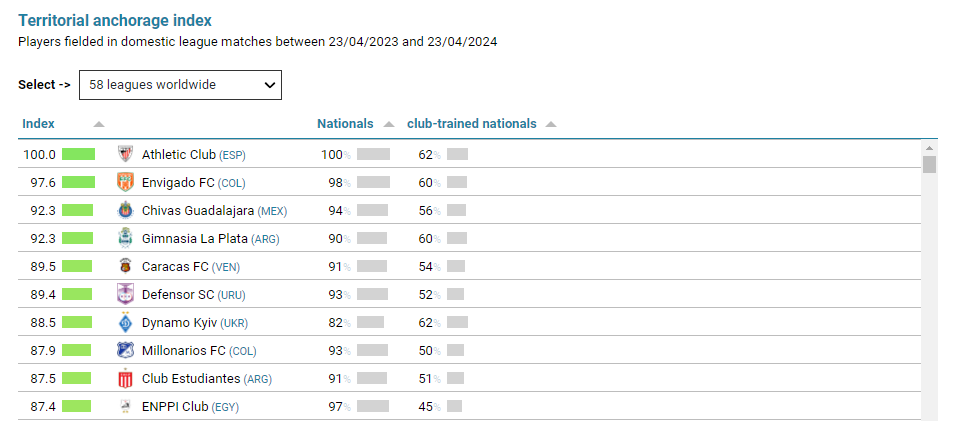This screenshot has width=953, height=421.
Task: Click the Dynamo Kyiv crest icon
Action: coord(125,322)
